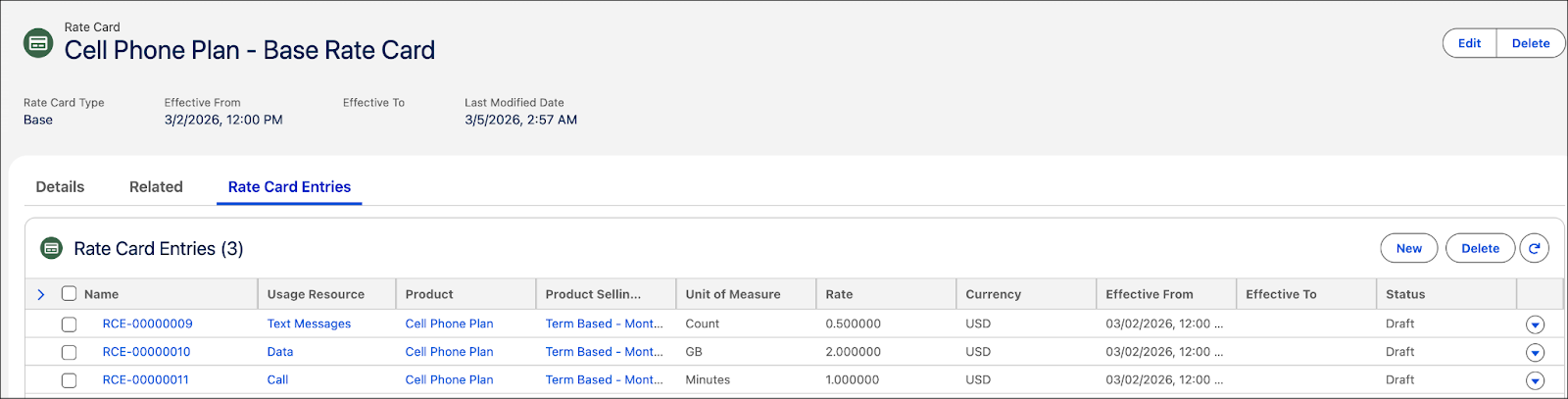The height and width of the screenshot is (399, 1568).
Task: Click the Edit button
Action: coord(1469,43)
